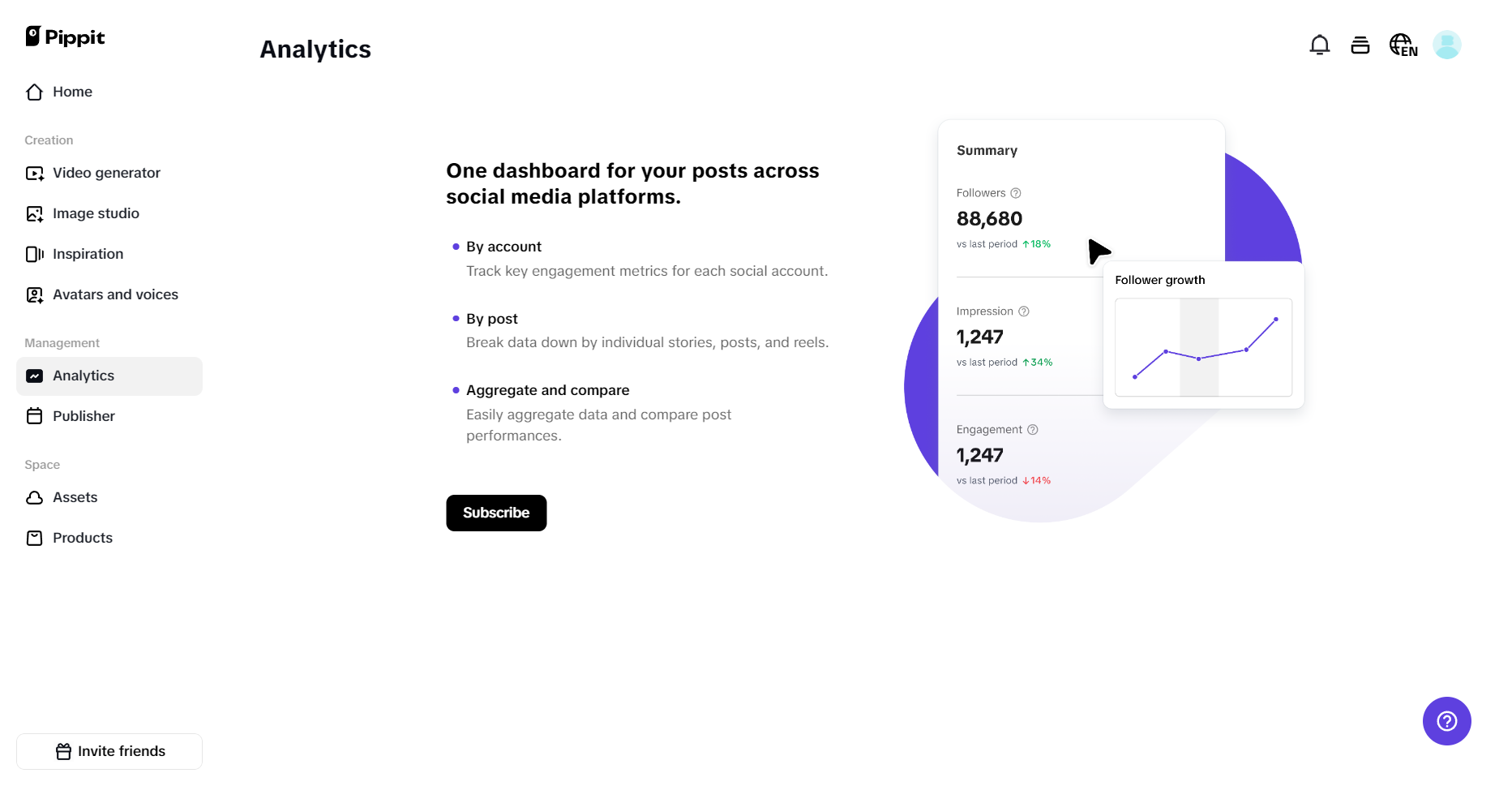Open notifications via the bell icon
The height and width of the screenshot is (786, 1512).
click(1320, 45)
